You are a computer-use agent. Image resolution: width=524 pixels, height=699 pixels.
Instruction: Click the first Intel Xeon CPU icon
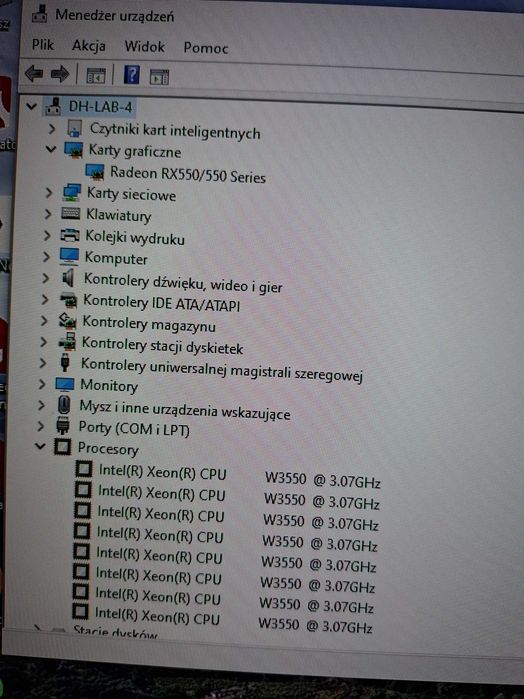[x=84, y=469]
